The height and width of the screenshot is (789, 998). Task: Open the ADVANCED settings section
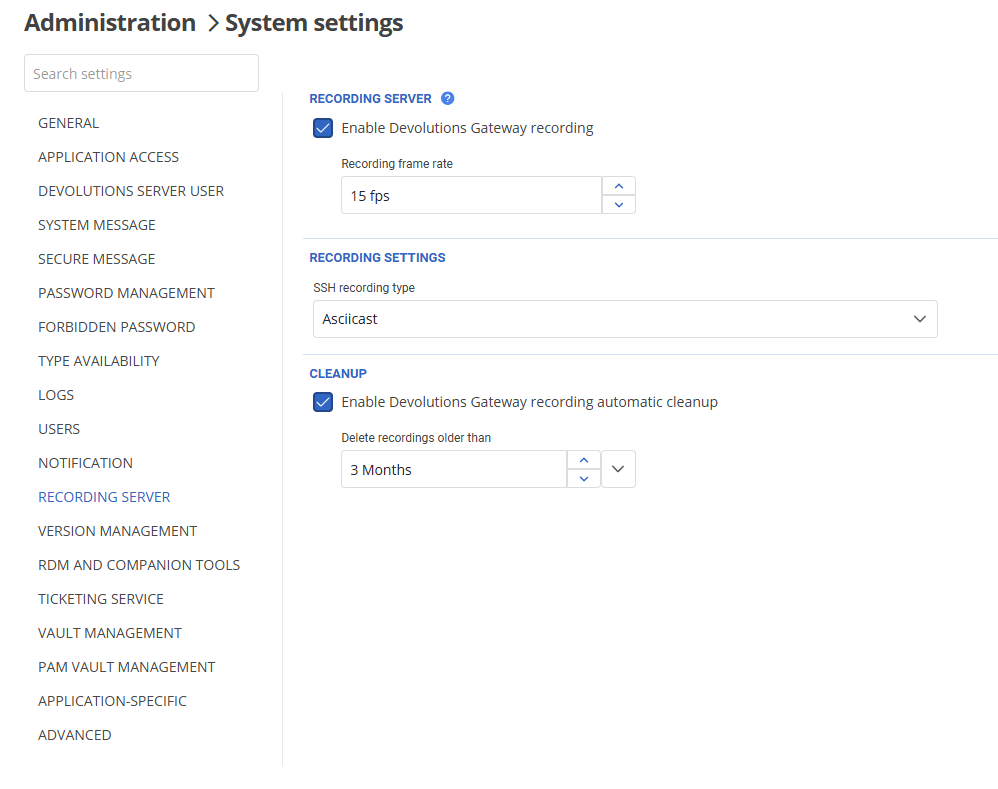pyautogui.click(x=74, y=734)
